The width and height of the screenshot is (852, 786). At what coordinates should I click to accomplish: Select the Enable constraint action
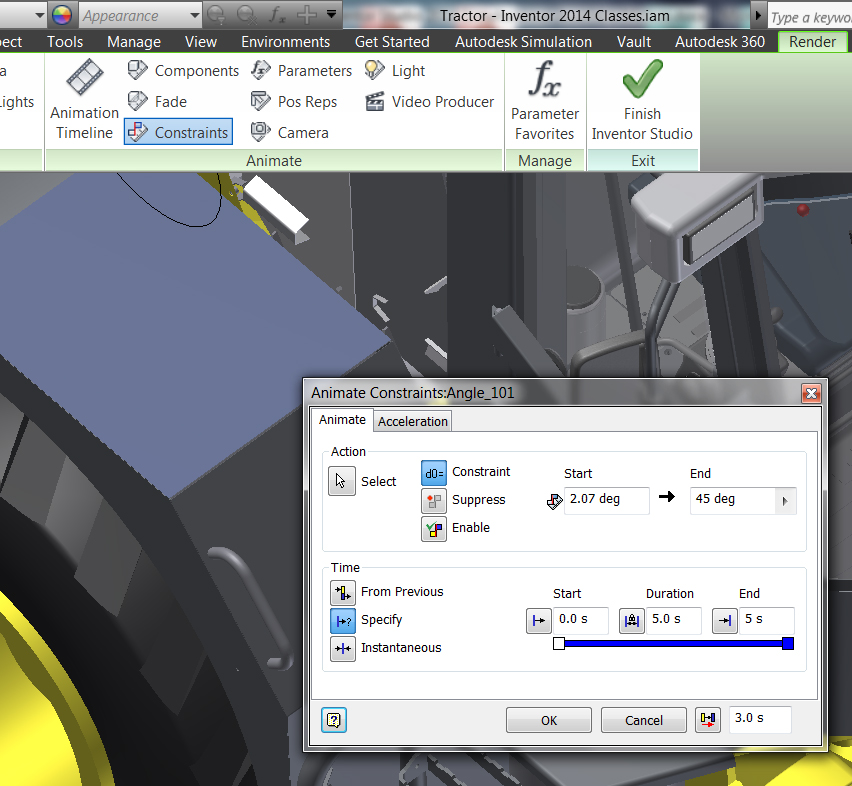click(x=434, y=528)
